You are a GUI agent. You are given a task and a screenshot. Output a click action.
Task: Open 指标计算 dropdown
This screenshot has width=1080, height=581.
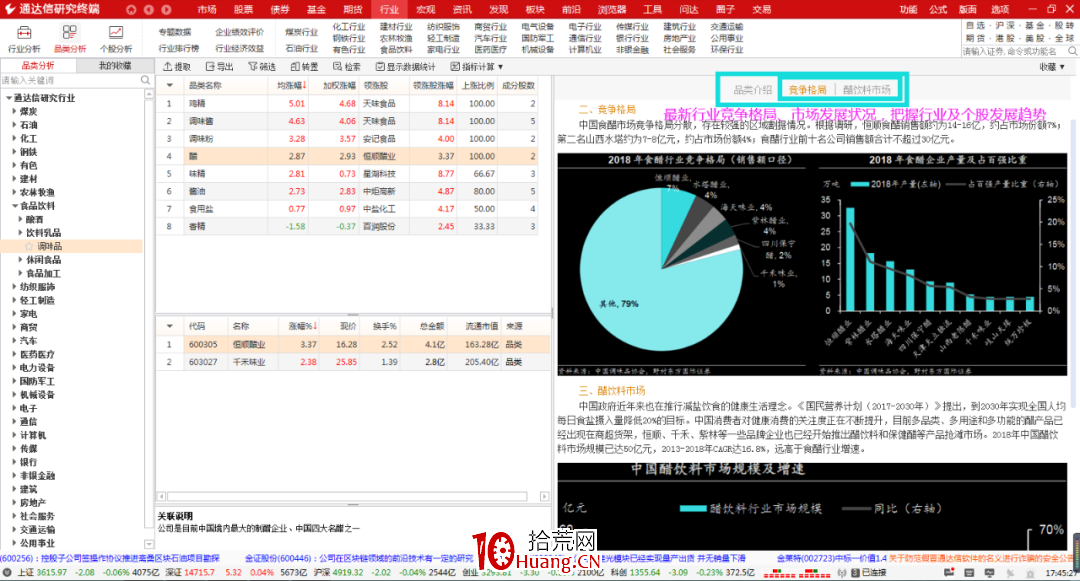pos(477,67)
